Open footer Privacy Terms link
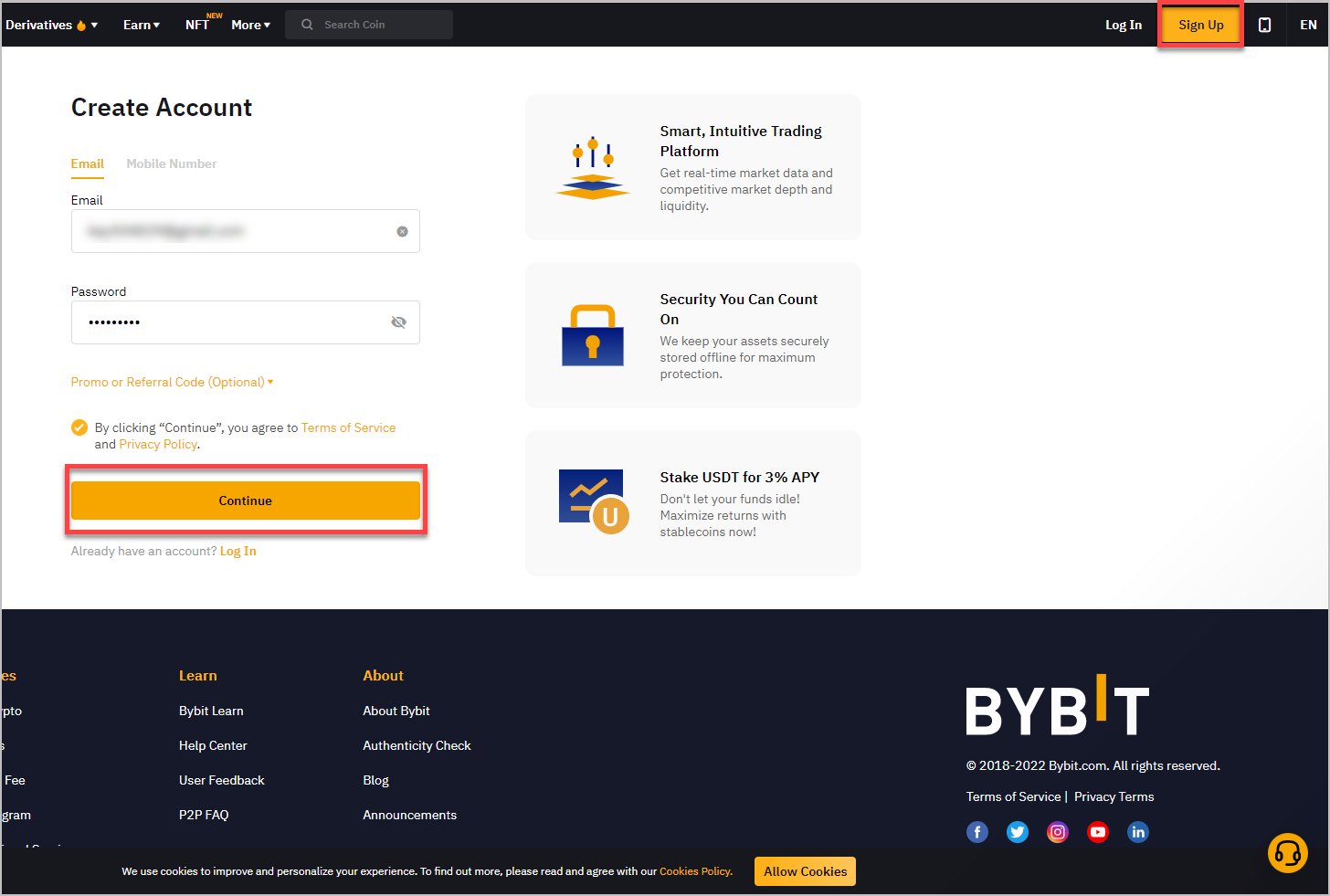The height and width of the screenshot is (896, 1330). [1114, 796]
